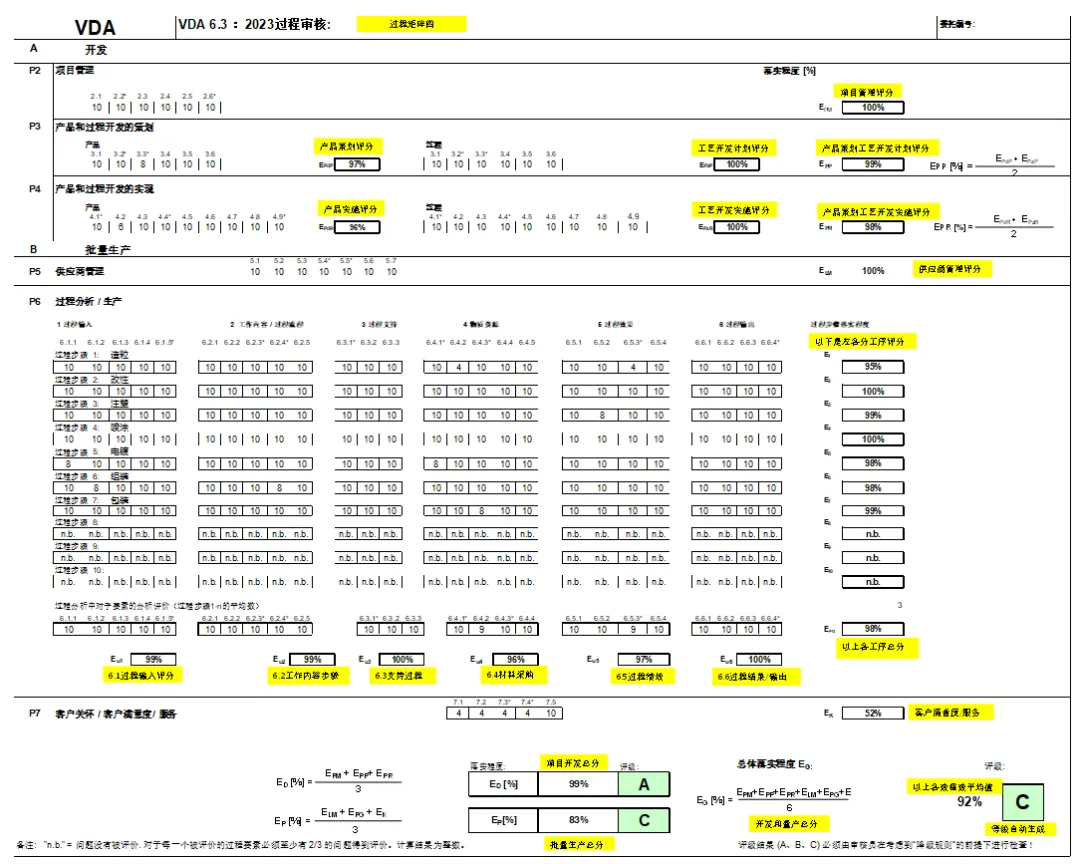Click the 'A 开发' section heading

point(69,50)
